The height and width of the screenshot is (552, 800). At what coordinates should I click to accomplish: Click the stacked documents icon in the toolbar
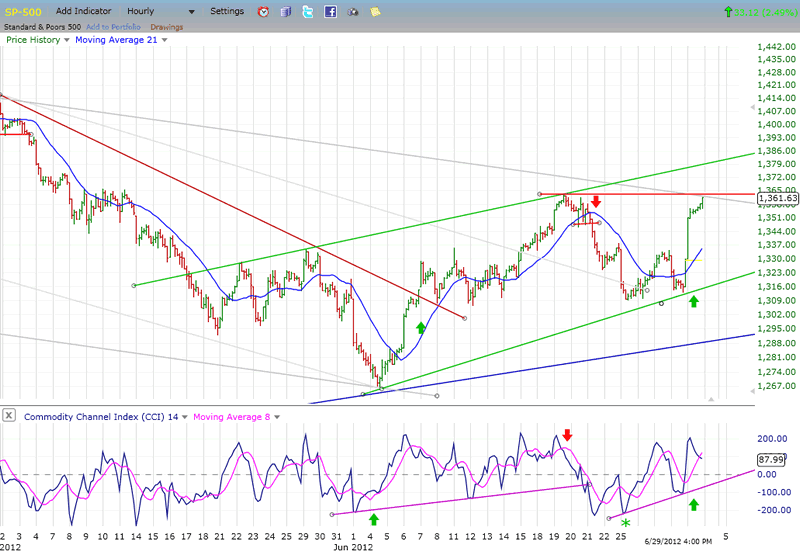(x=285, y=12)
